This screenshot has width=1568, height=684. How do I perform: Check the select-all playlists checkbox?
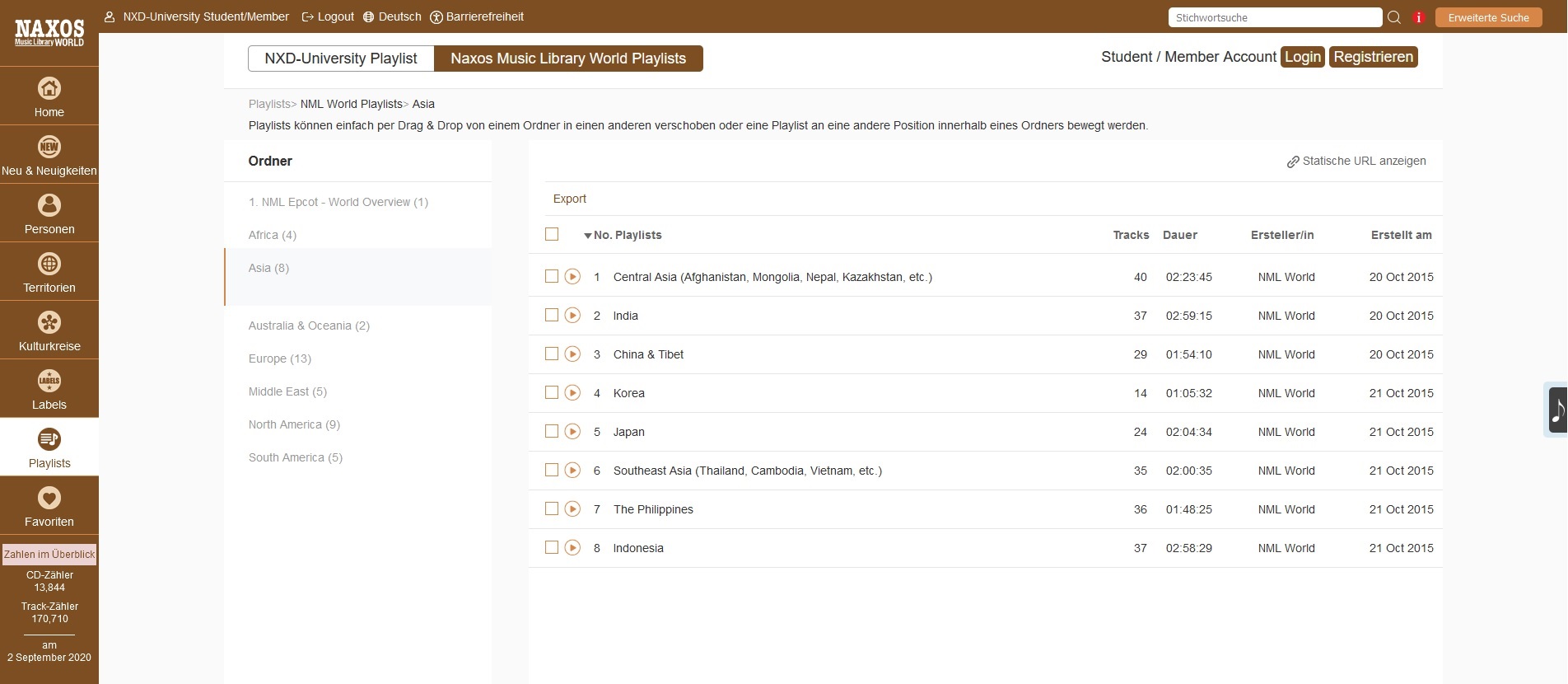[552, 234]
